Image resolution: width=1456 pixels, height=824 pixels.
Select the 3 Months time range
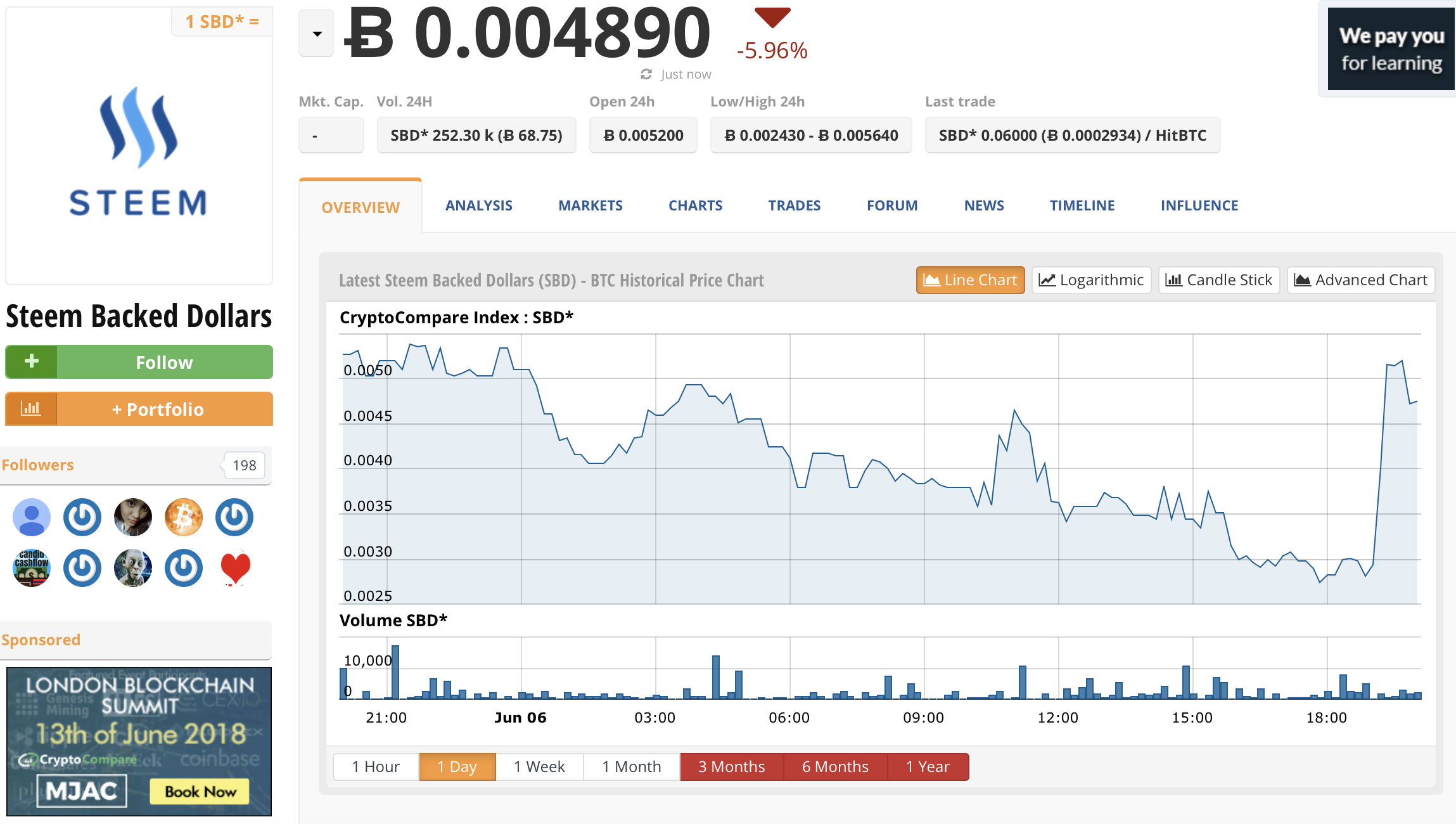[732, 767]
